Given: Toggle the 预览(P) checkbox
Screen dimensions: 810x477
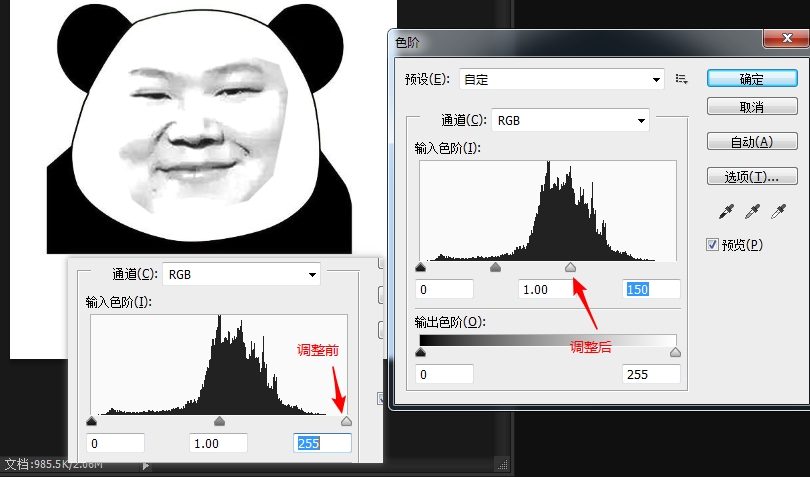Looking at the screenshot, I should point(712,244).
